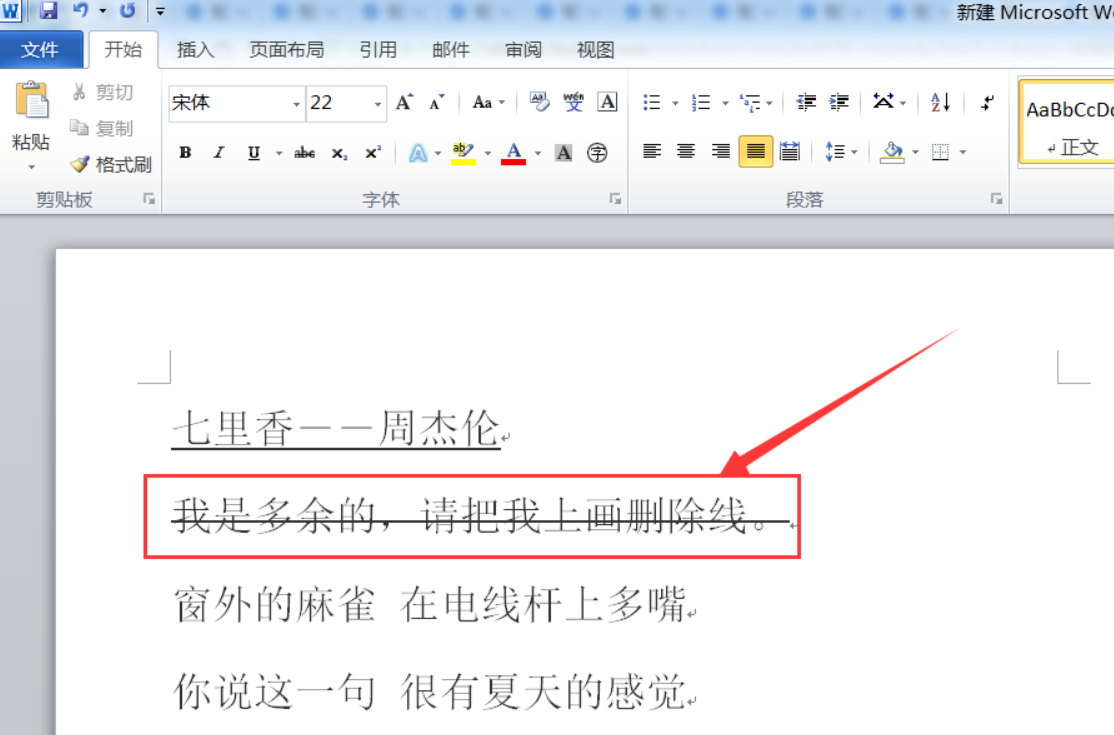
Task: Open the 页面布局 (Page Layout) tab
Action: click(x=286, y=50)
